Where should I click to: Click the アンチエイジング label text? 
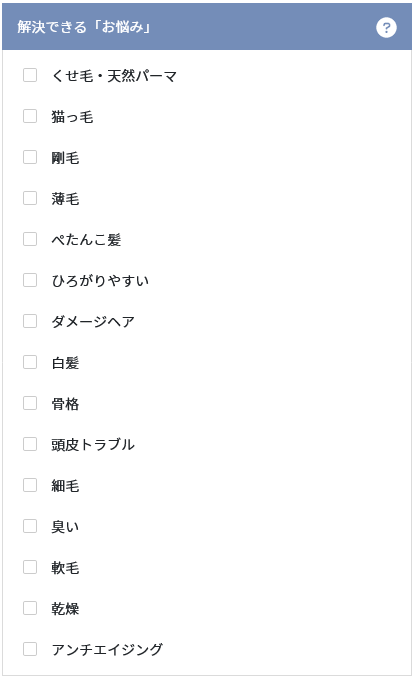point(107,649)
